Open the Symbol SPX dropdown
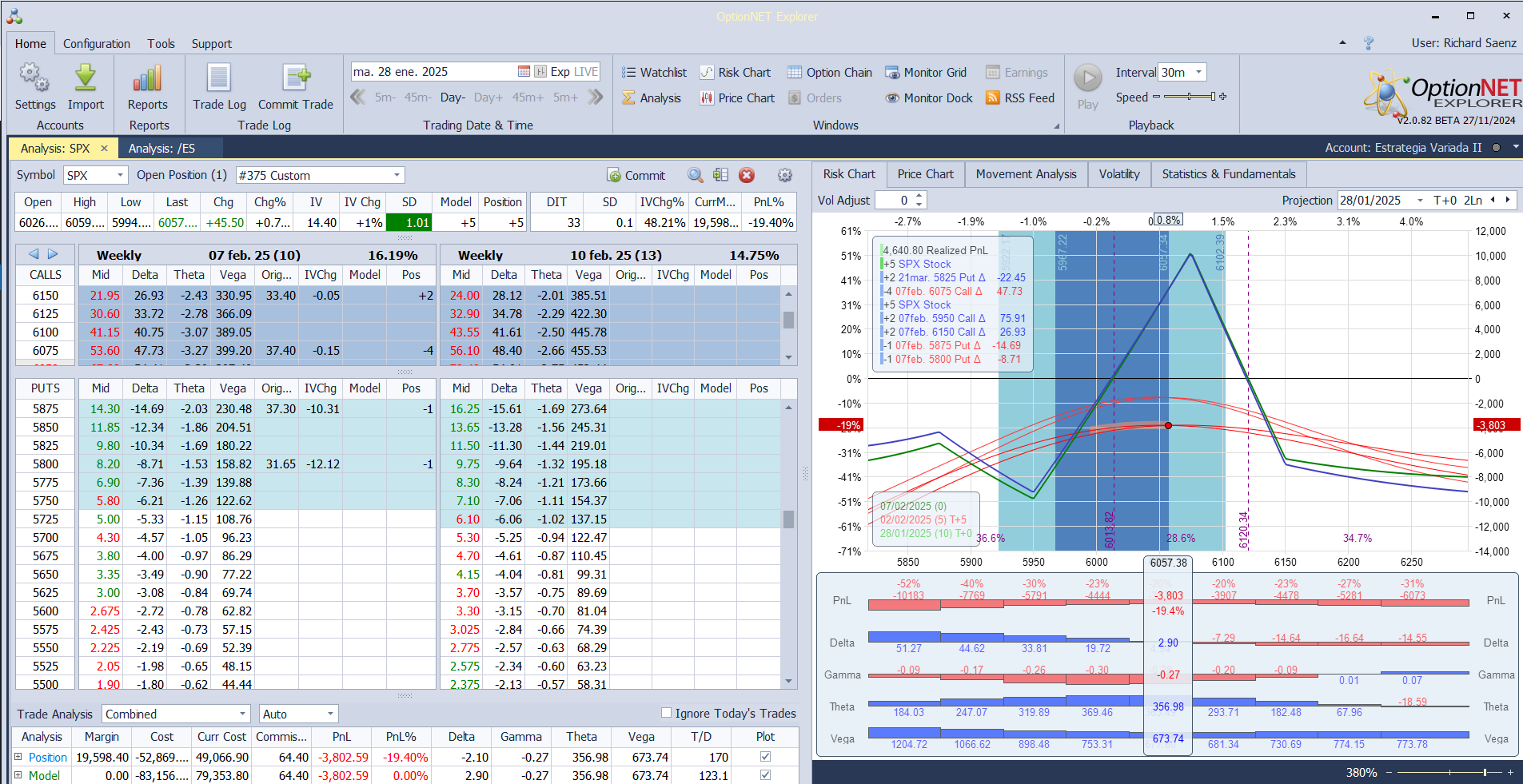1523x784 pixels. click(121, 175)
